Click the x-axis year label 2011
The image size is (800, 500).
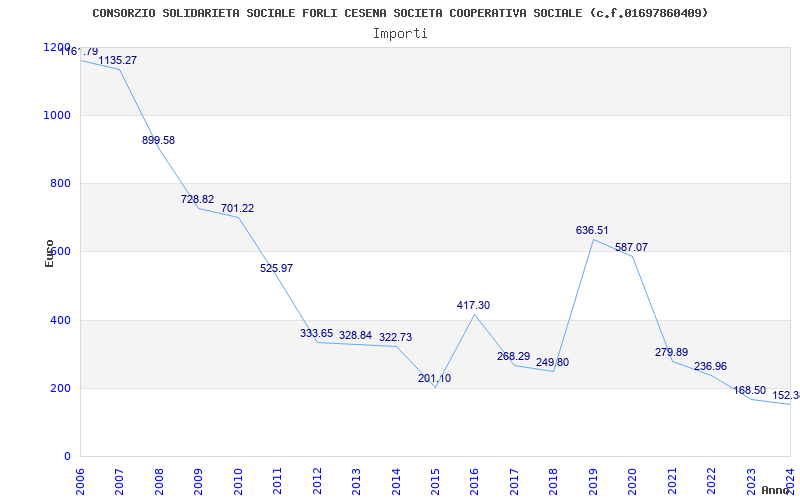[x=278, y=481]
